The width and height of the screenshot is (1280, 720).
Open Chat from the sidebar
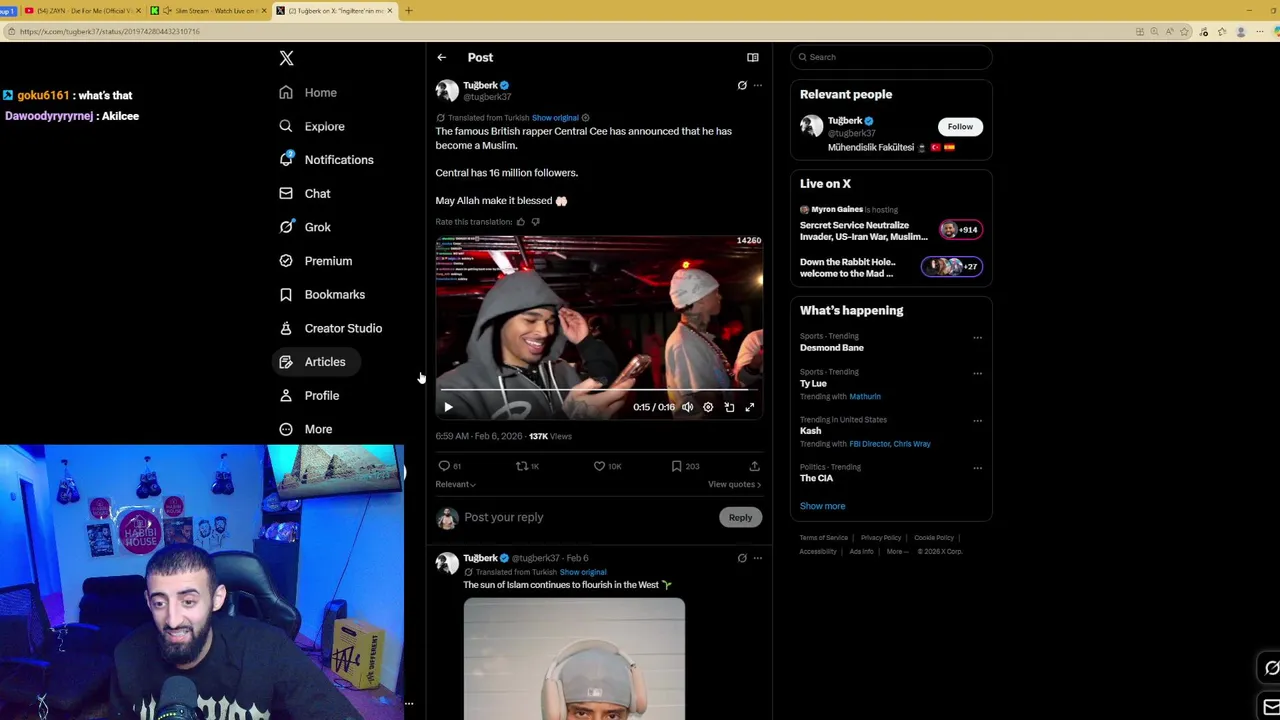point(305,193)
